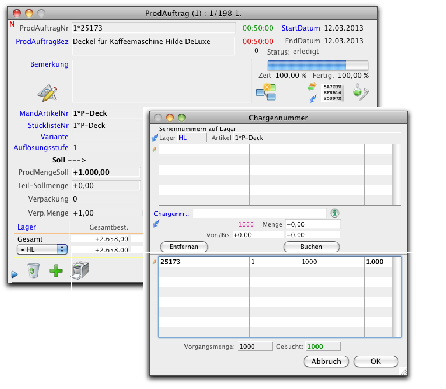Click the red N indicator in ProdAuftrag
The width and height of the screenshot is (446, 389).
(12, 24)
